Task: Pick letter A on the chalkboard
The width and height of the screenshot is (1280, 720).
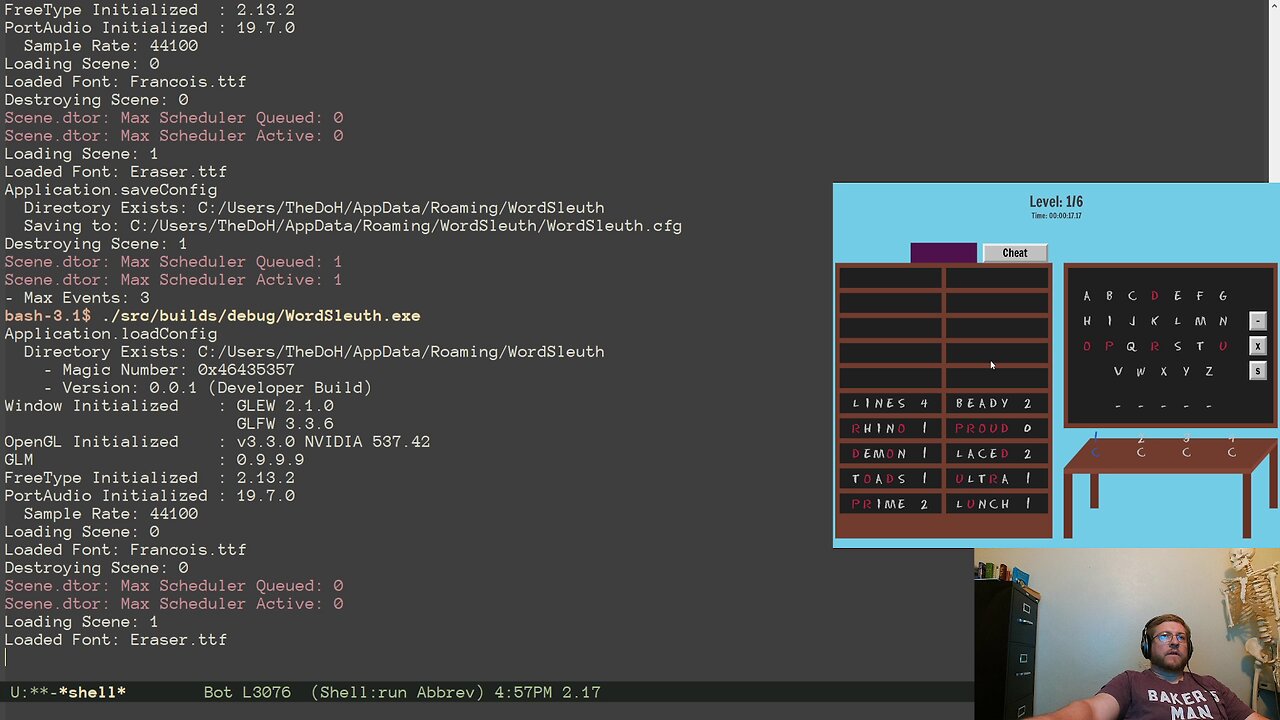Action: point(1087,296)
